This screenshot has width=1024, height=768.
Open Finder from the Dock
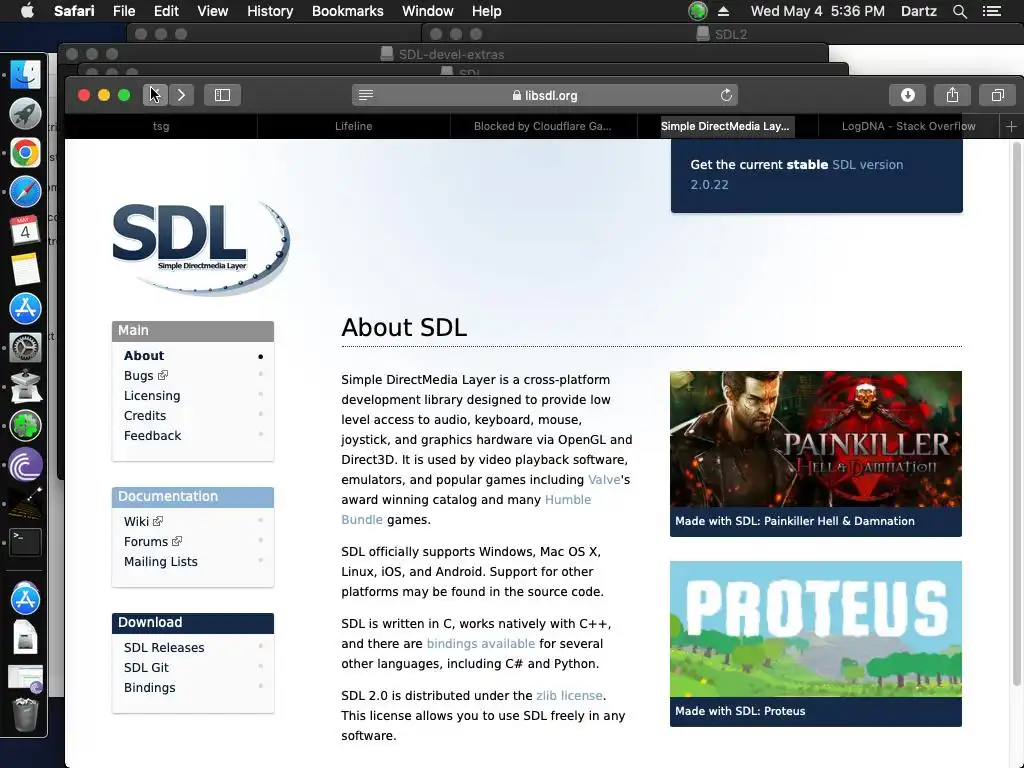click(25, 74)
